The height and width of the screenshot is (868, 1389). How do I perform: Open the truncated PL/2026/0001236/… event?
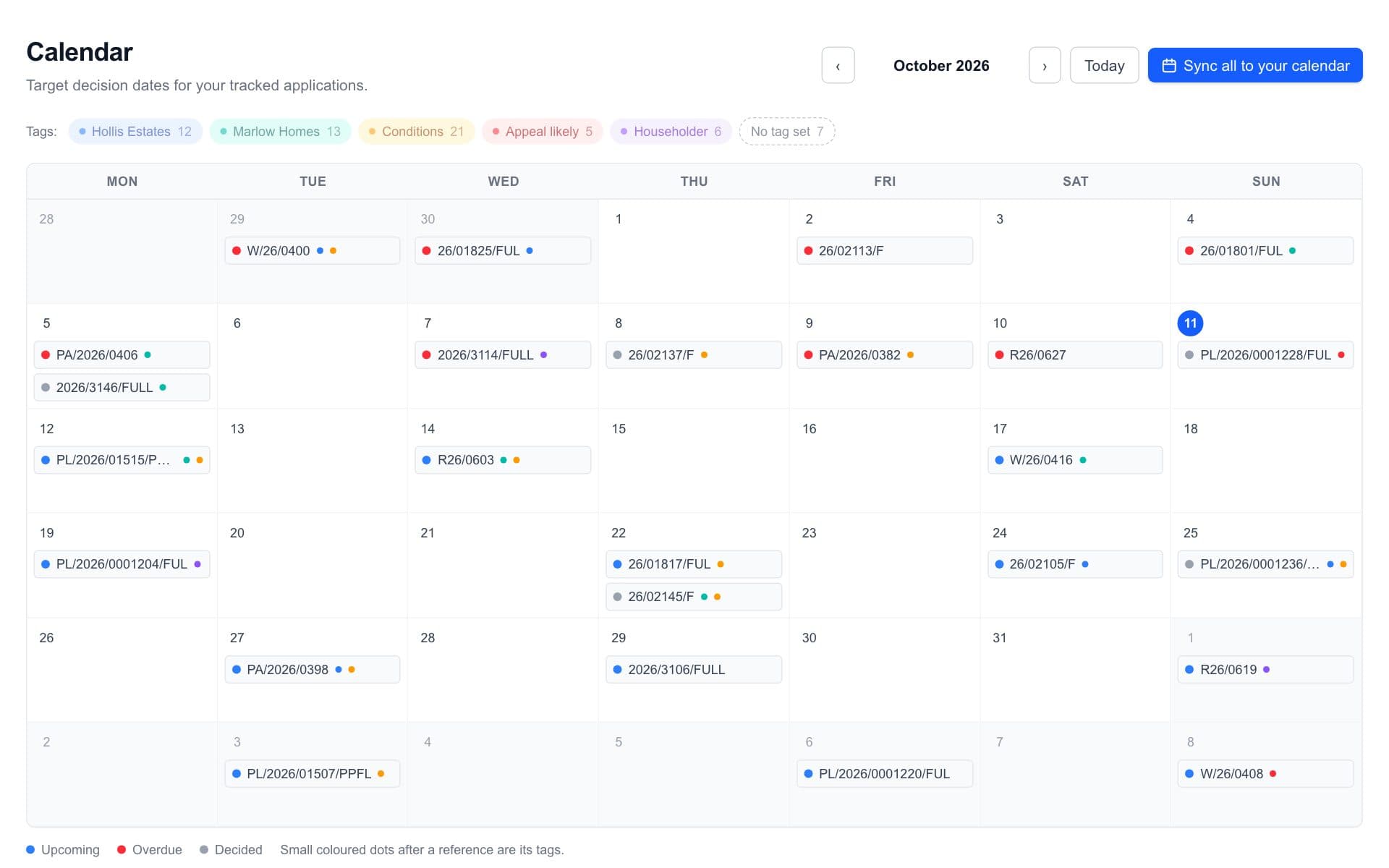point(1265,564)
